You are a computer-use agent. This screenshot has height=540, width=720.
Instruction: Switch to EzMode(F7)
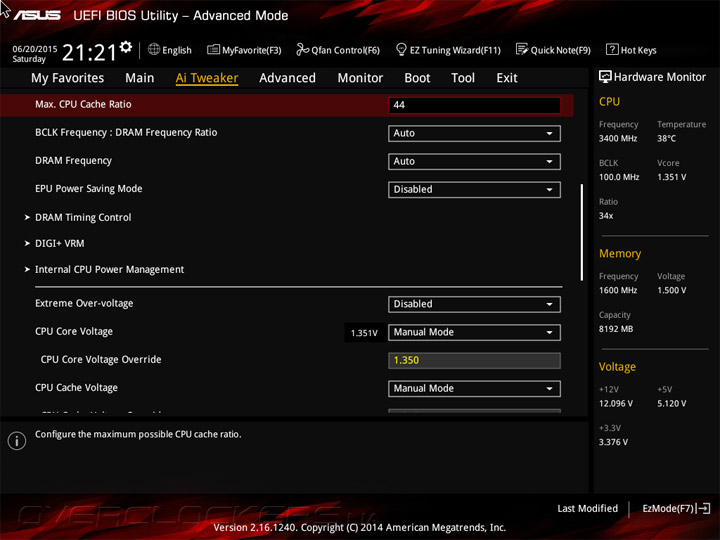(676, 508)
